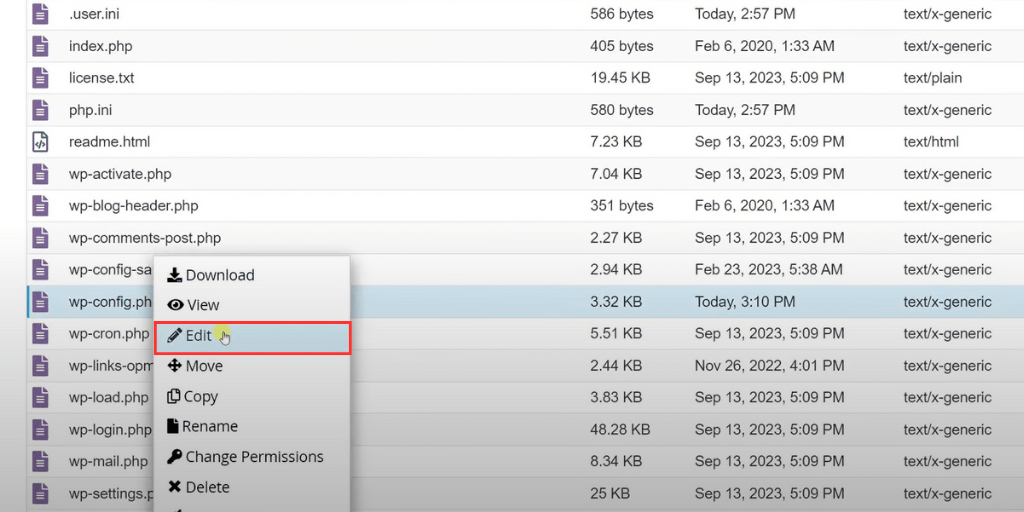
Task: Click the Today, 3:10 PM date cell
Action: [745, 302]
